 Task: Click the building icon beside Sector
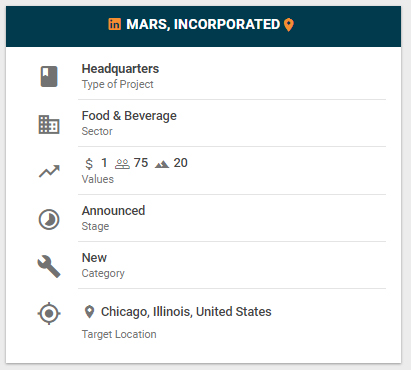click(49, 124)
